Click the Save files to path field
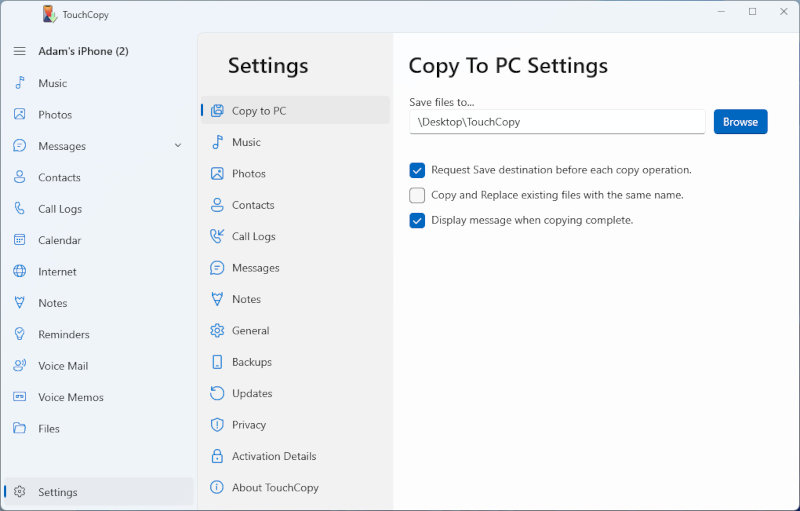 557,122
